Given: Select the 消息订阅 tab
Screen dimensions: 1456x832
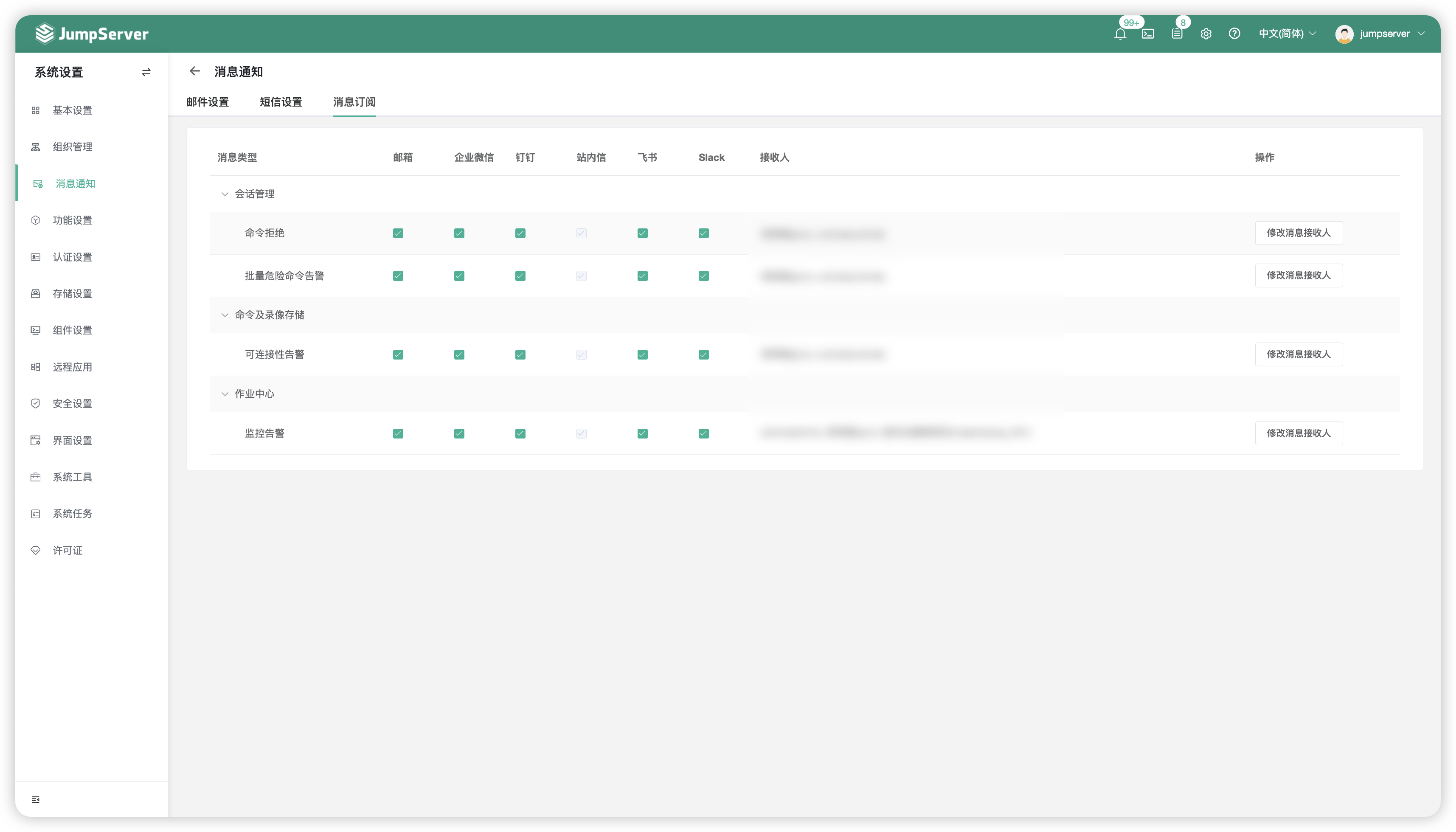Looking at the screenshot, I should click(354, 102).
